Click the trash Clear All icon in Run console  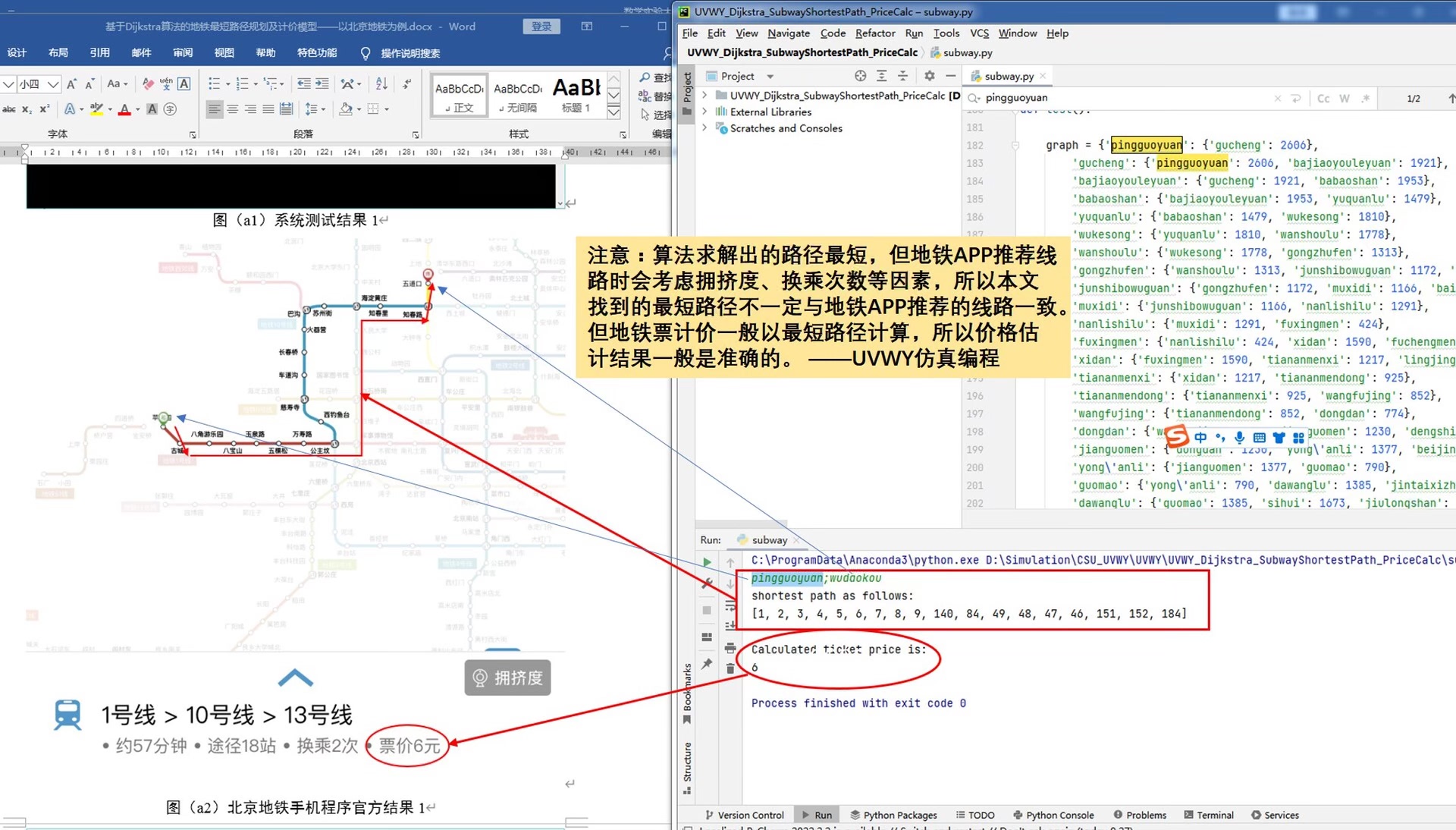pyautogui.click(x=730, y=668)
